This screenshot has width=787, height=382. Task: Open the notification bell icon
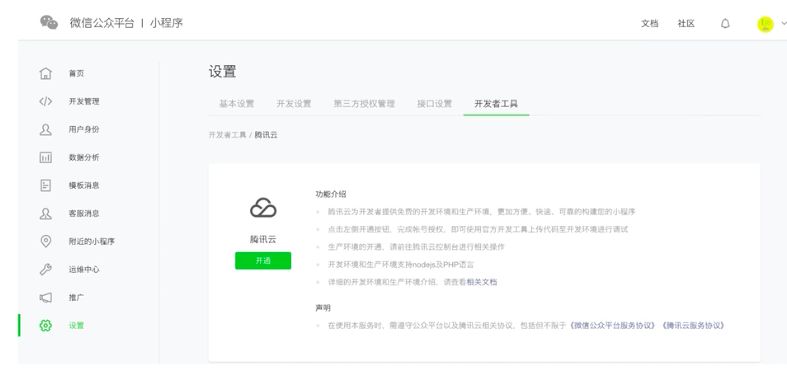(x=725, y=24)
